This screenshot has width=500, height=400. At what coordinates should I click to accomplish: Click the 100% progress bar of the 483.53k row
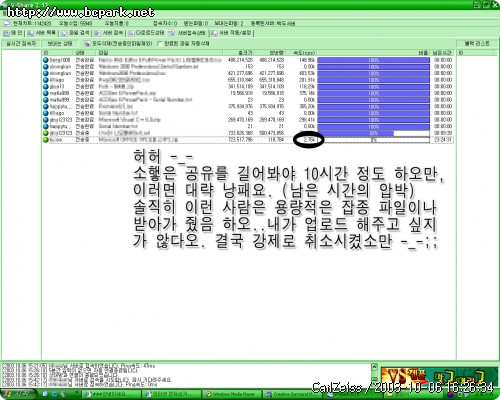point(373,73)
